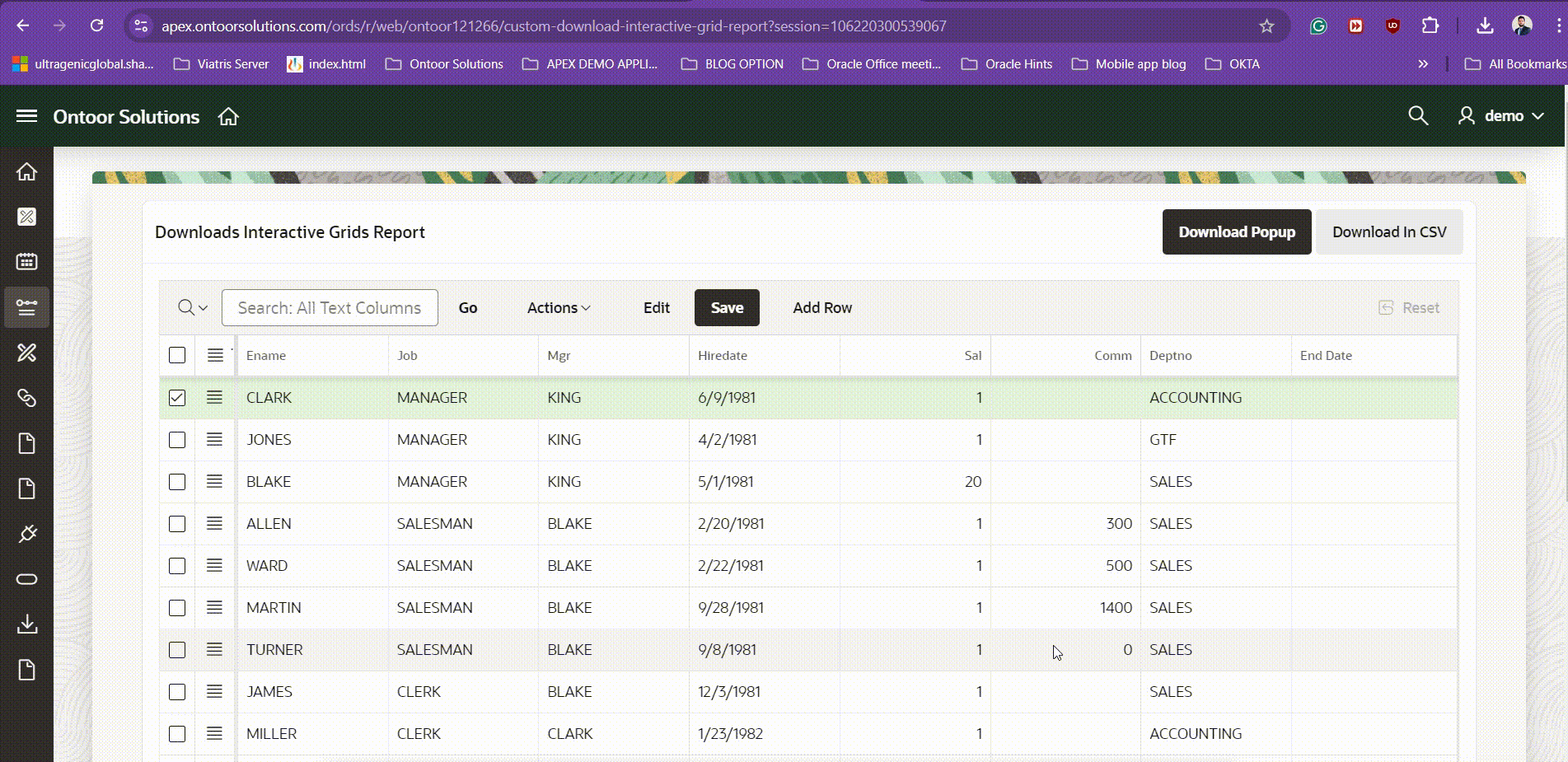Open the row actions menu for BLAKE
Screen dimensions: 1568x762
click(x=214, y=481)
